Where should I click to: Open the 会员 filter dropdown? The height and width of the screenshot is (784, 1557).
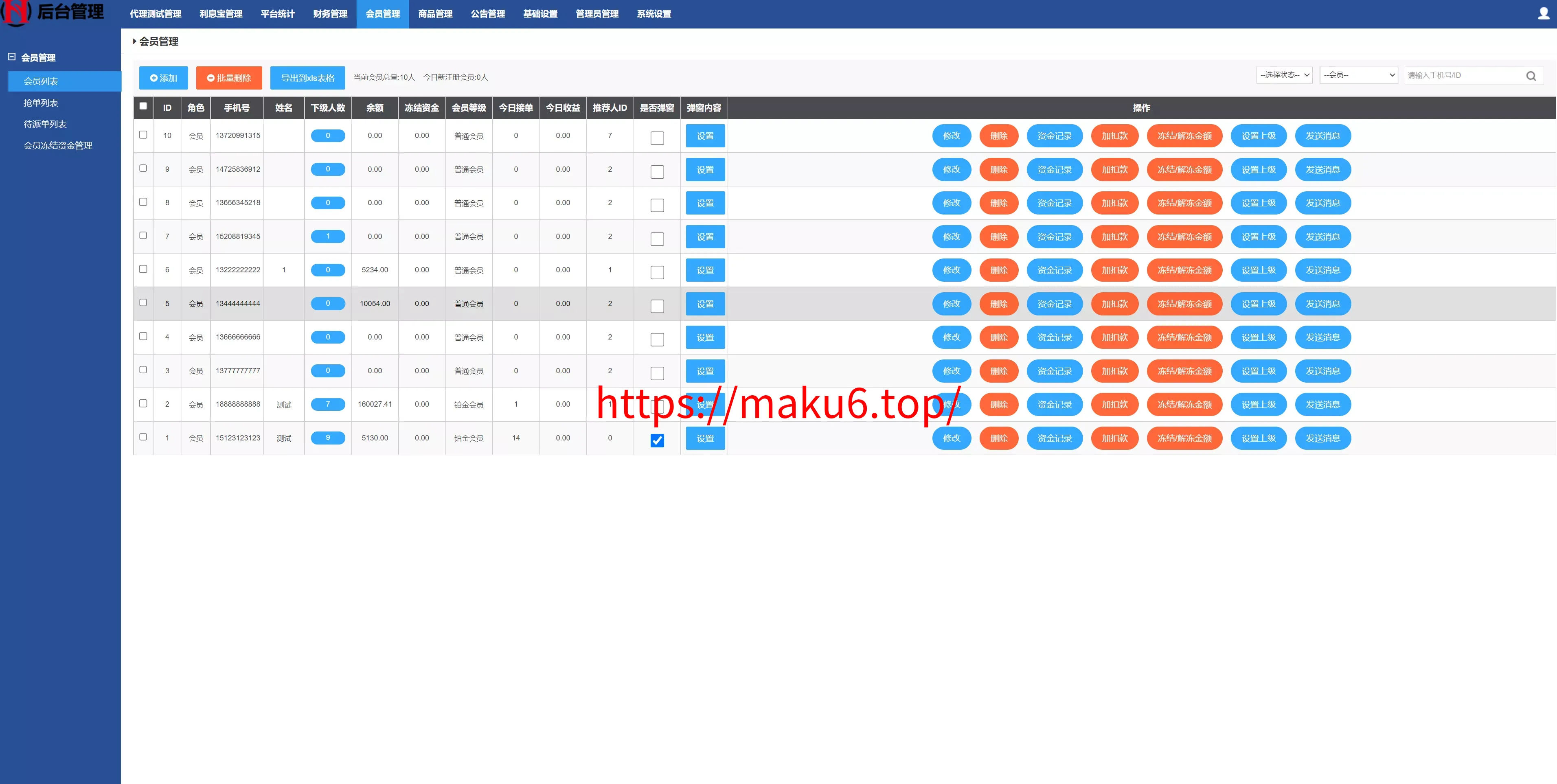[x=1359, y=75]
